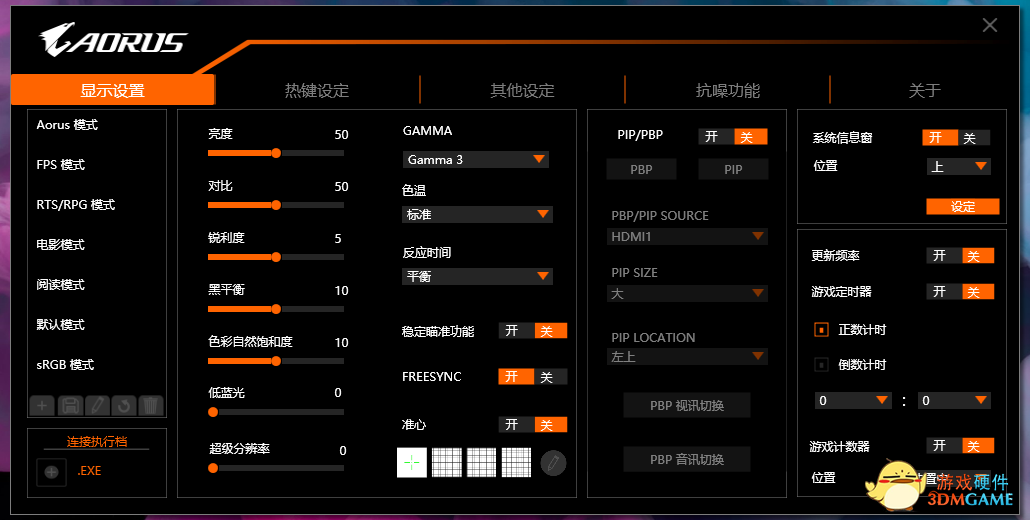Open first timer value dropdown before the colon

click(853, 401)
